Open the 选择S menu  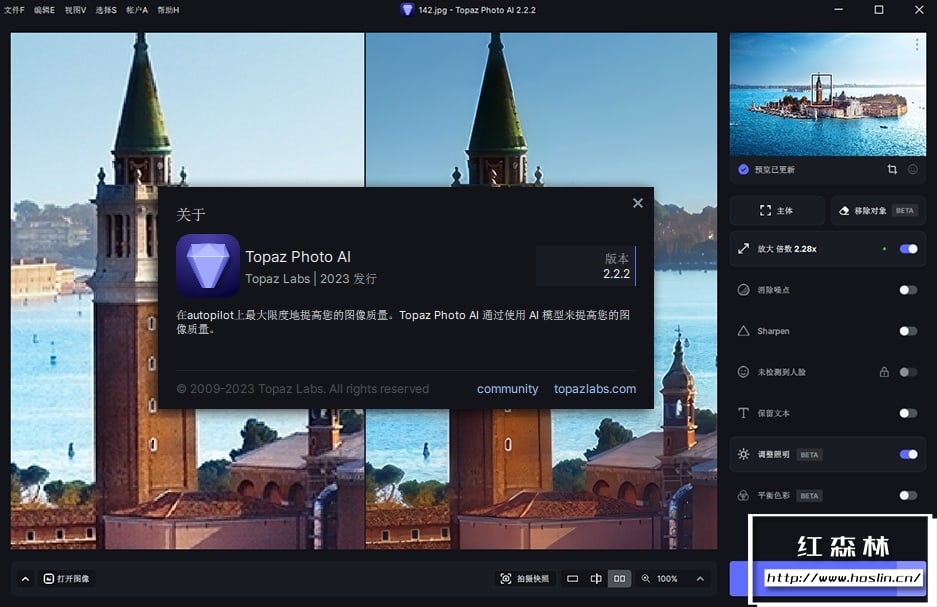(x=106, y=10)
